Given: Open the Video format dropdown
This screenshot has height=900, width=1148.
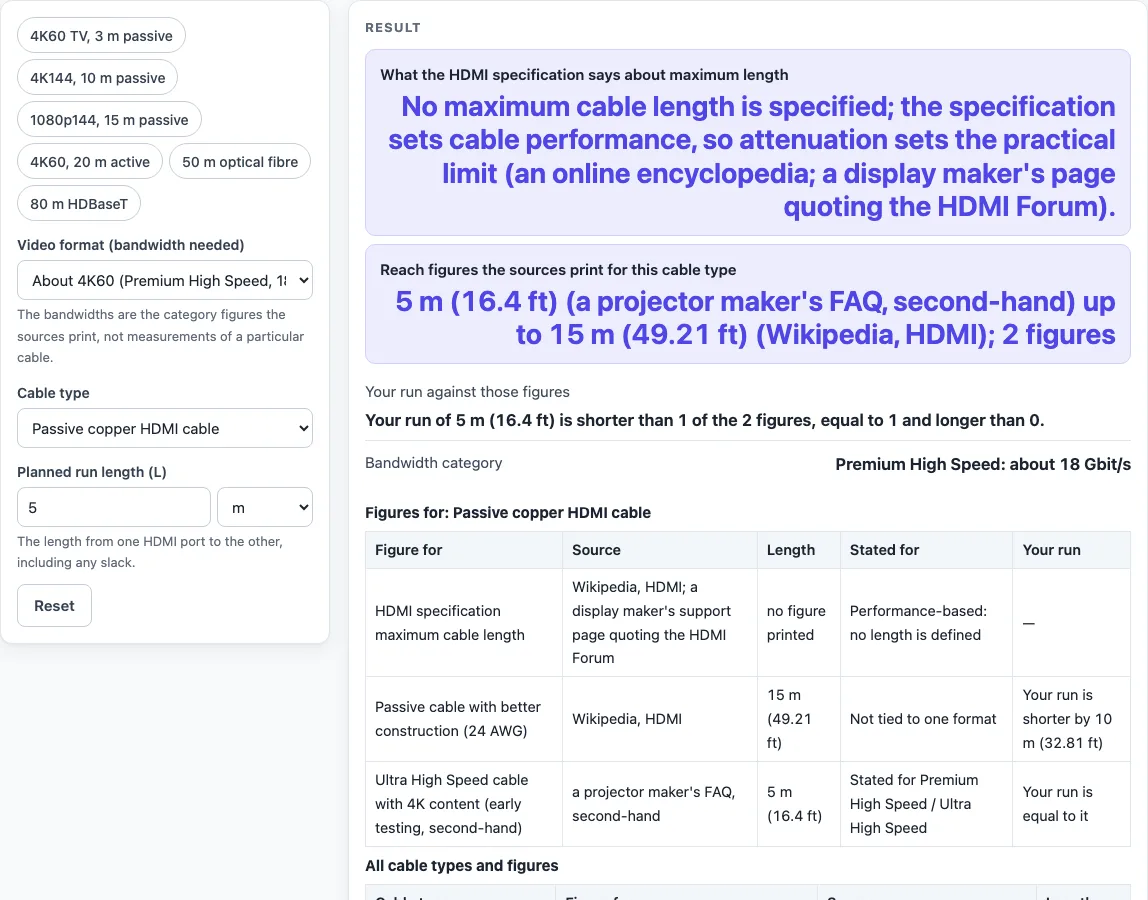Looking at the screenshot, I should [165, 280].
